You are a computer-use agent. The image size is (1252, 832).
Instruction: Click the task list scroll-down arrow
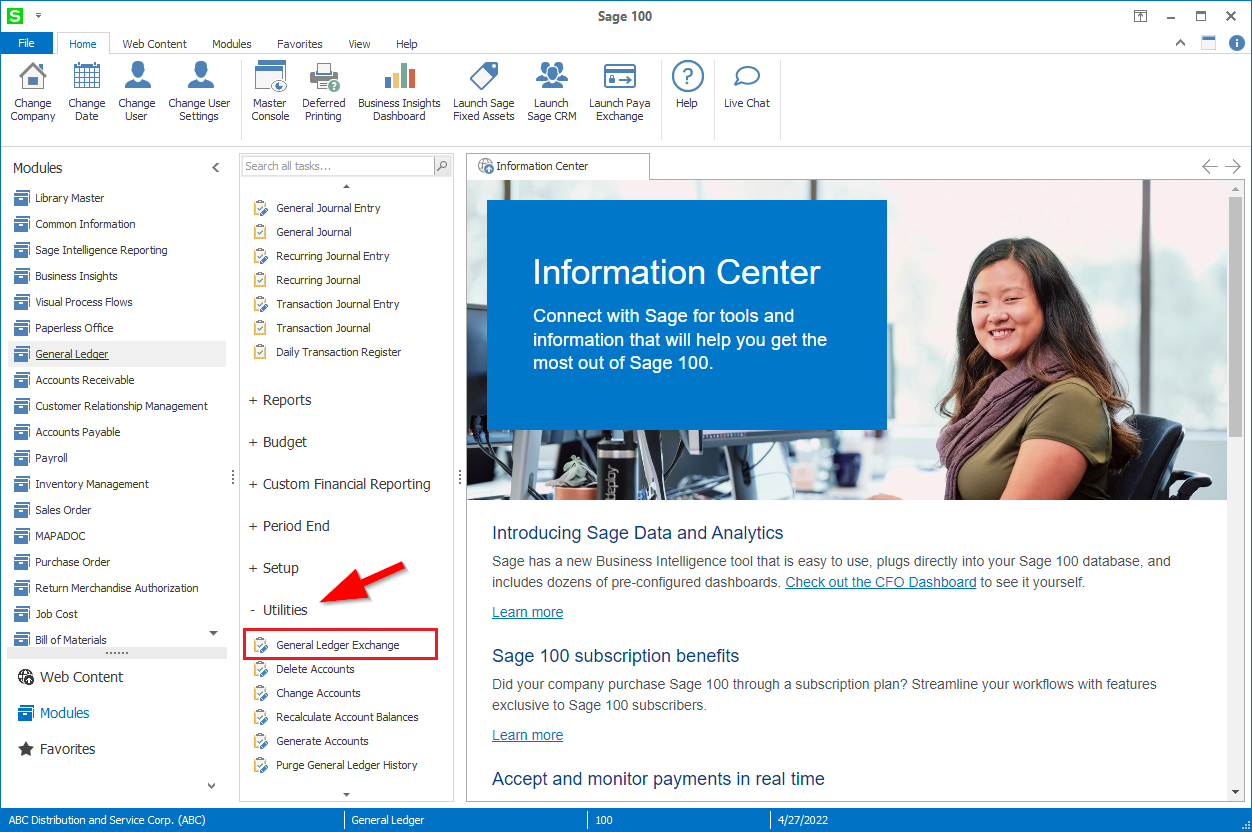coord(347,794)
